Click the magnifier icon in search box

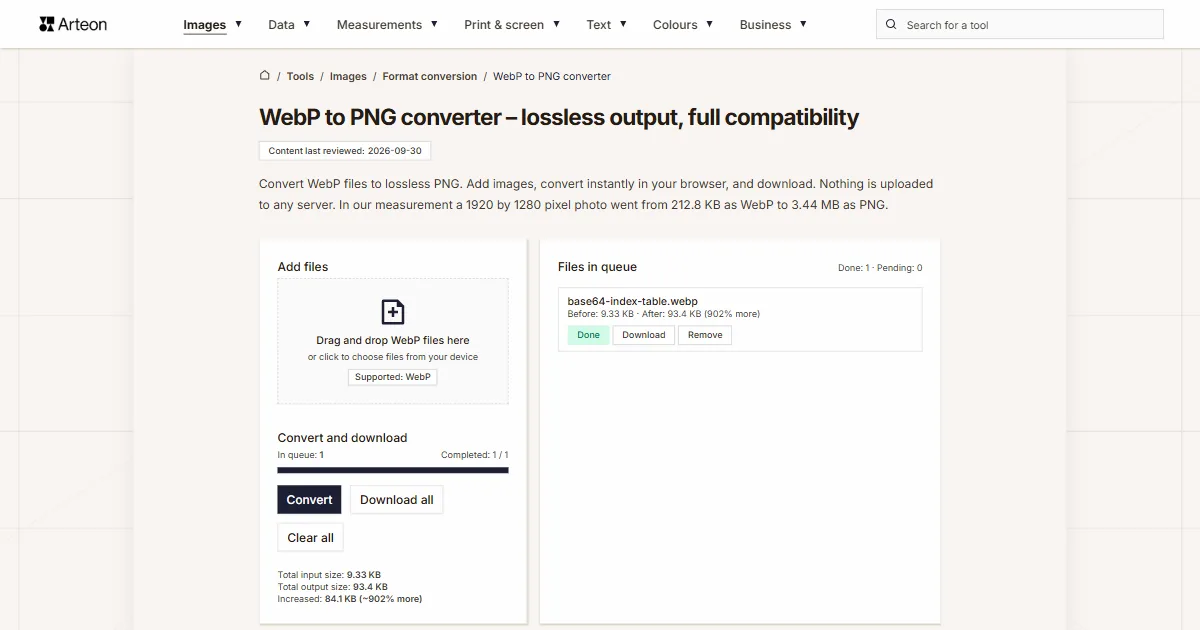tap(891, 24)
